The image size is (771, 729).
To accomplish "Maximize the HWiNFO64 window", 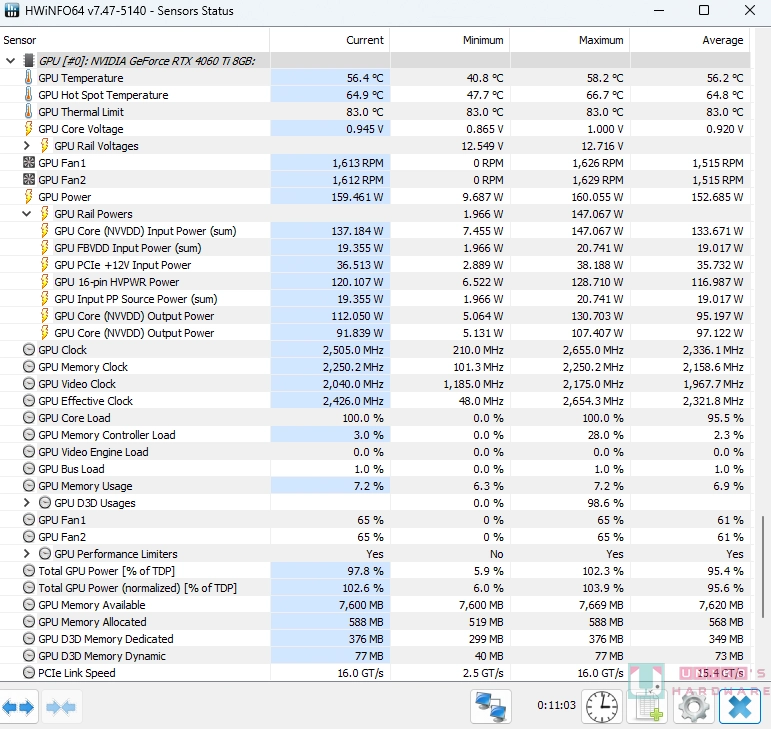I will [x=704, y=10].
